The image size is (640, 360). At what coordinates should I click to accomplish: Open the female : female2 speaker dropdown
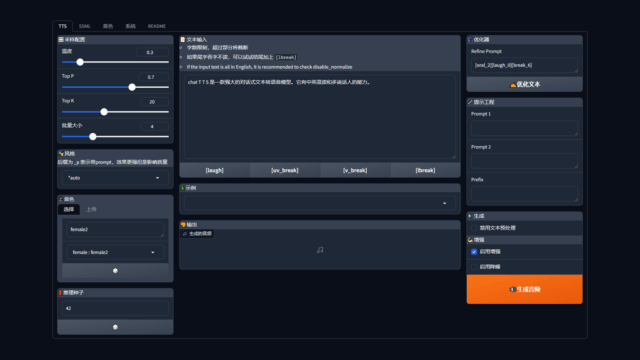pos(115,252)
